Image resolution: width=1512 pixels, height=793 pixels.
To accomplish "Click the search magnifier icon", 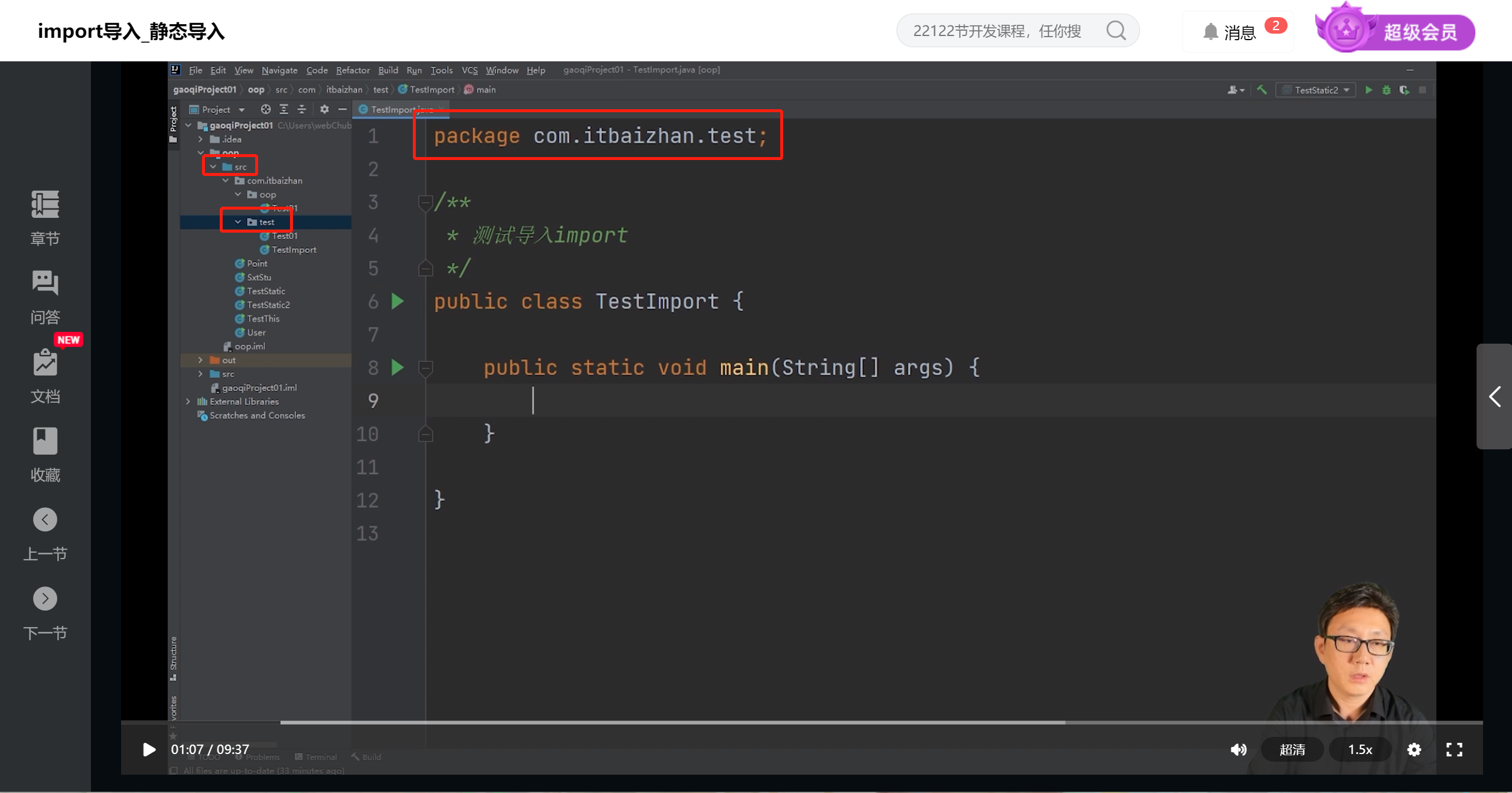I will [x=1116, y=30].
